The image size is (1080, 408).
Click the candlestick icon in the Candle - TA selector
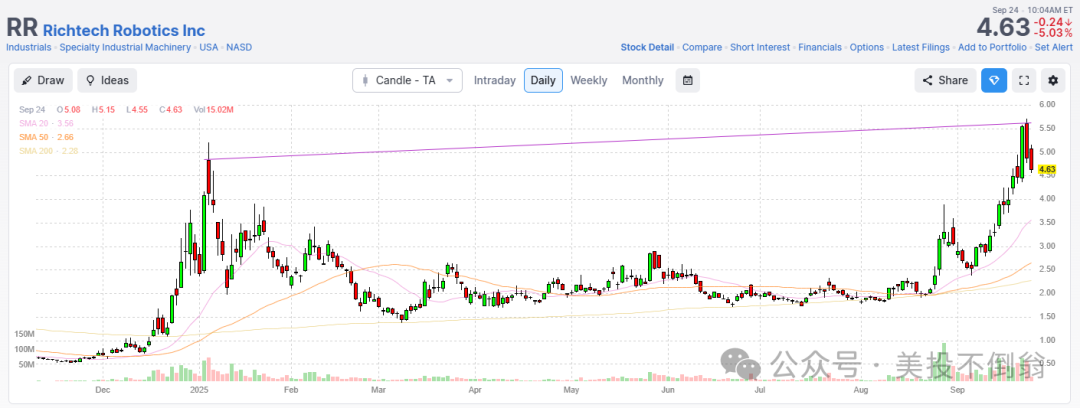coord(365,81)
